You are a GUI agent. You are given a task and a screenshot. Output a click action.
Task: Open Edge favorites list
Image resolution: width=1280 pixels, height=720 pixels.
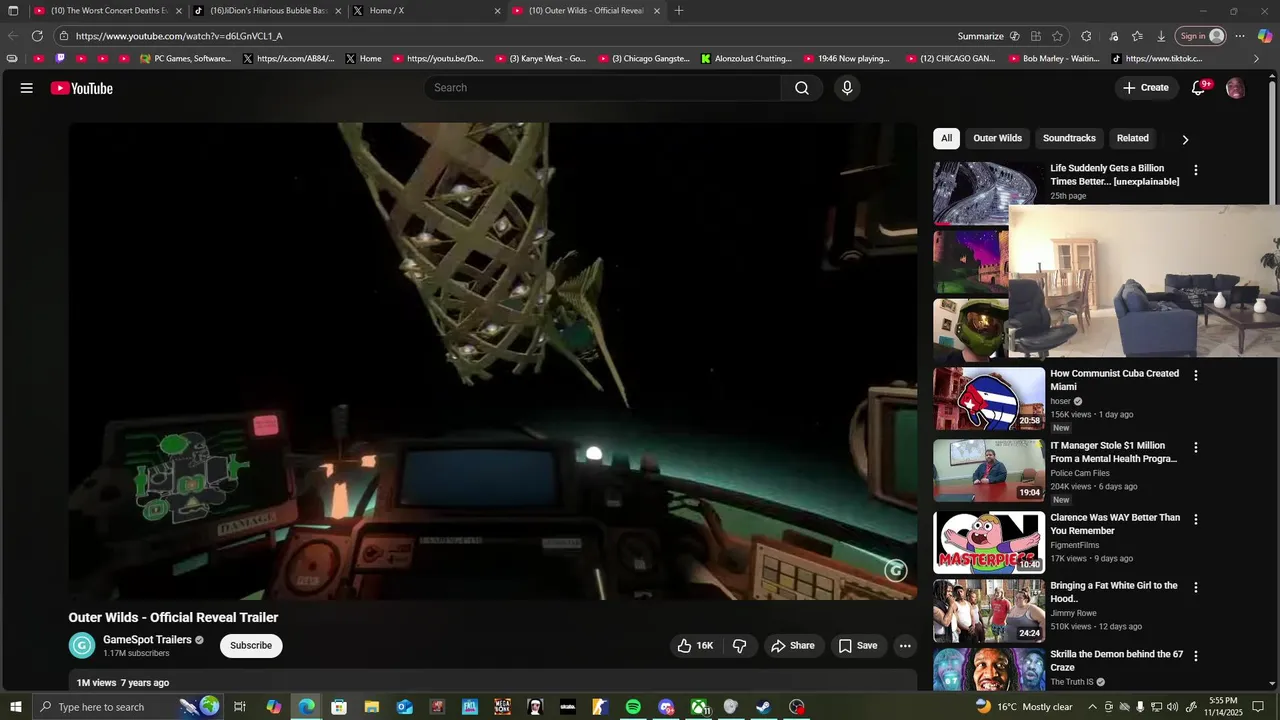click(1137, 36)
